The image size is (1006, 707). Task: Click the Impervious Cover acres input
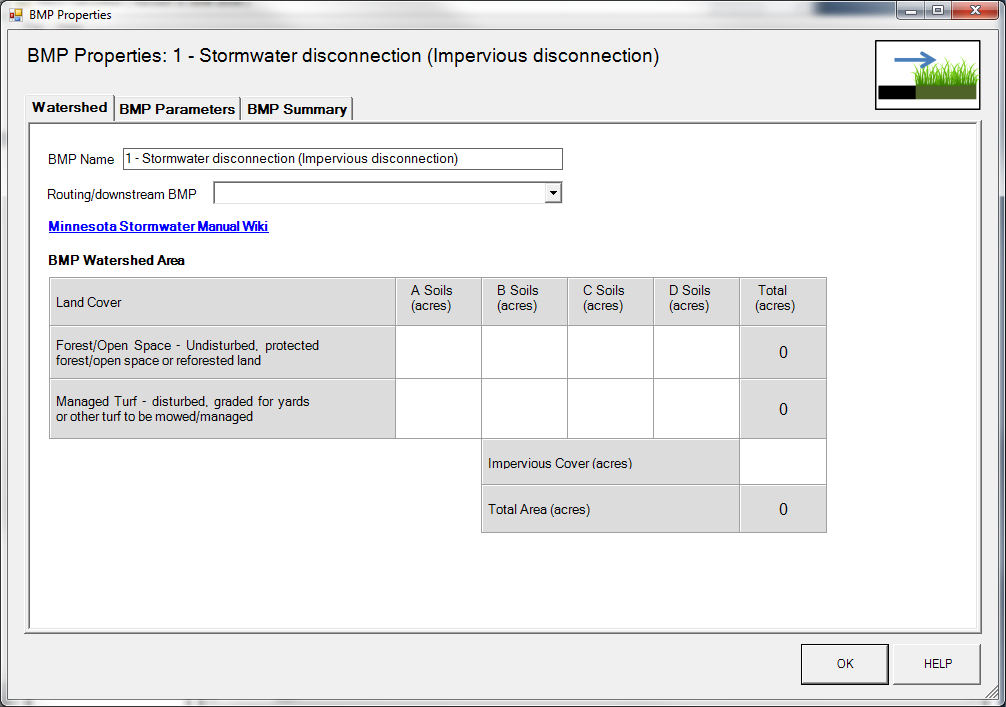click(782, 462)
